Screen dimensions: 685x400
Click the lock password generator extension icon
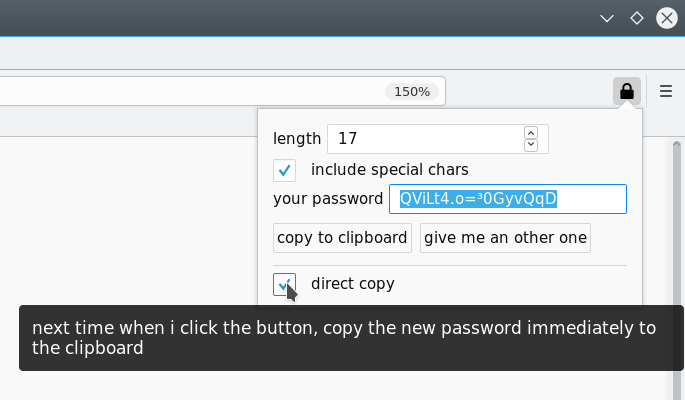[626, 91]
